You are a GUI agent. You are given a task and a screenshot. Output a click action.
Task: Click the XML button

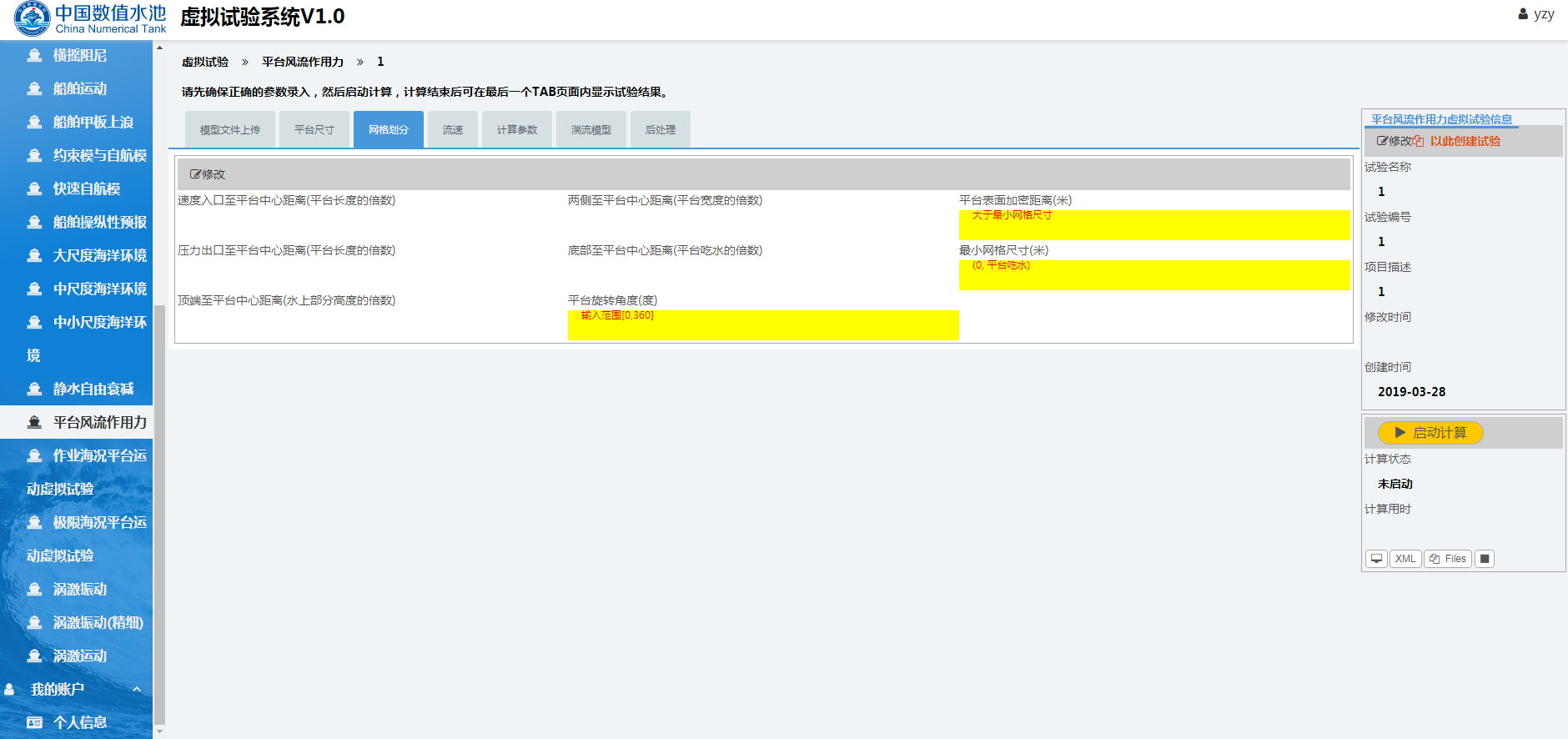coord(1405,559)
